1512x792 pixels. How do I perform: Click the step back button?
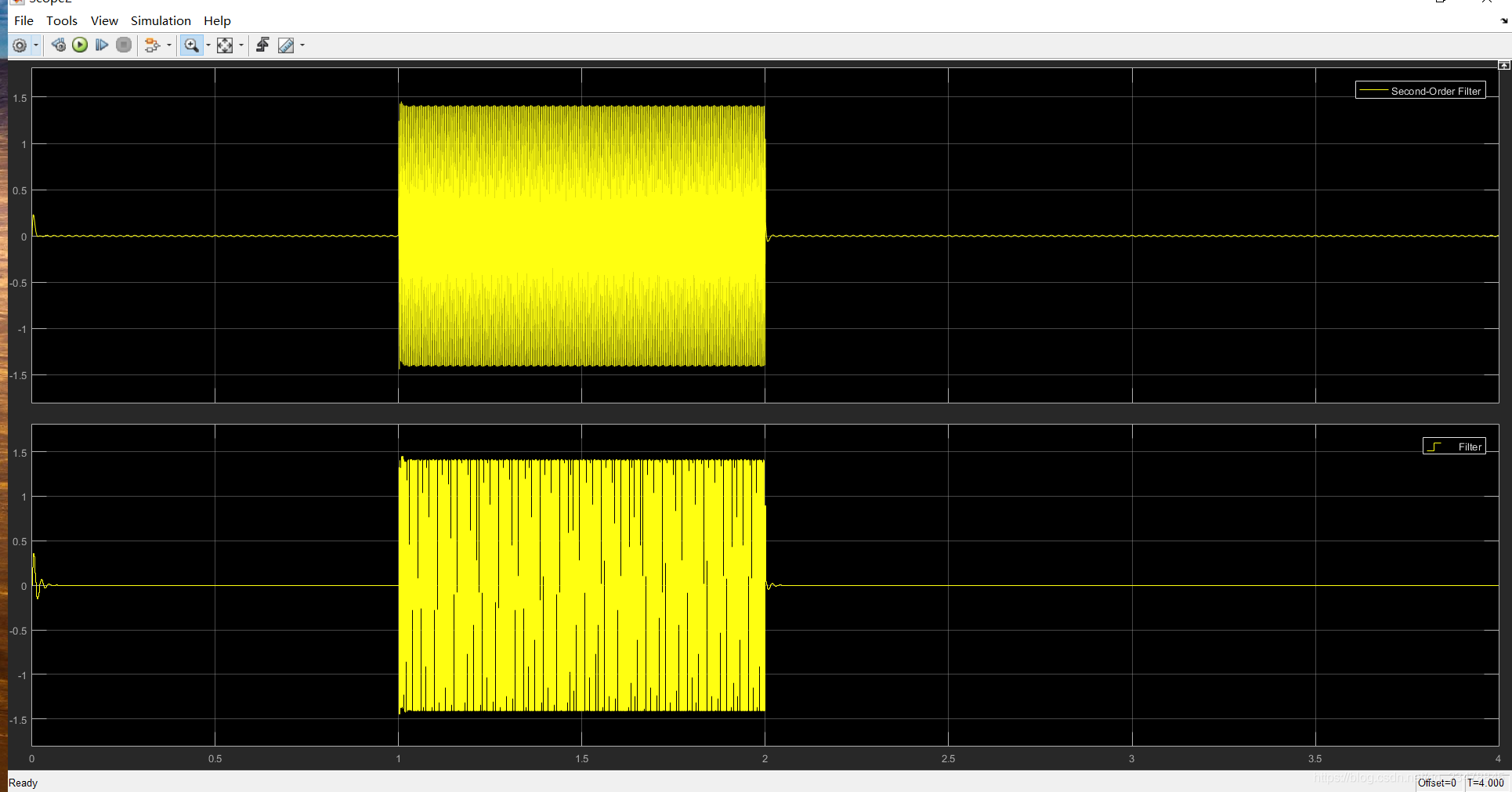point(59,45)
